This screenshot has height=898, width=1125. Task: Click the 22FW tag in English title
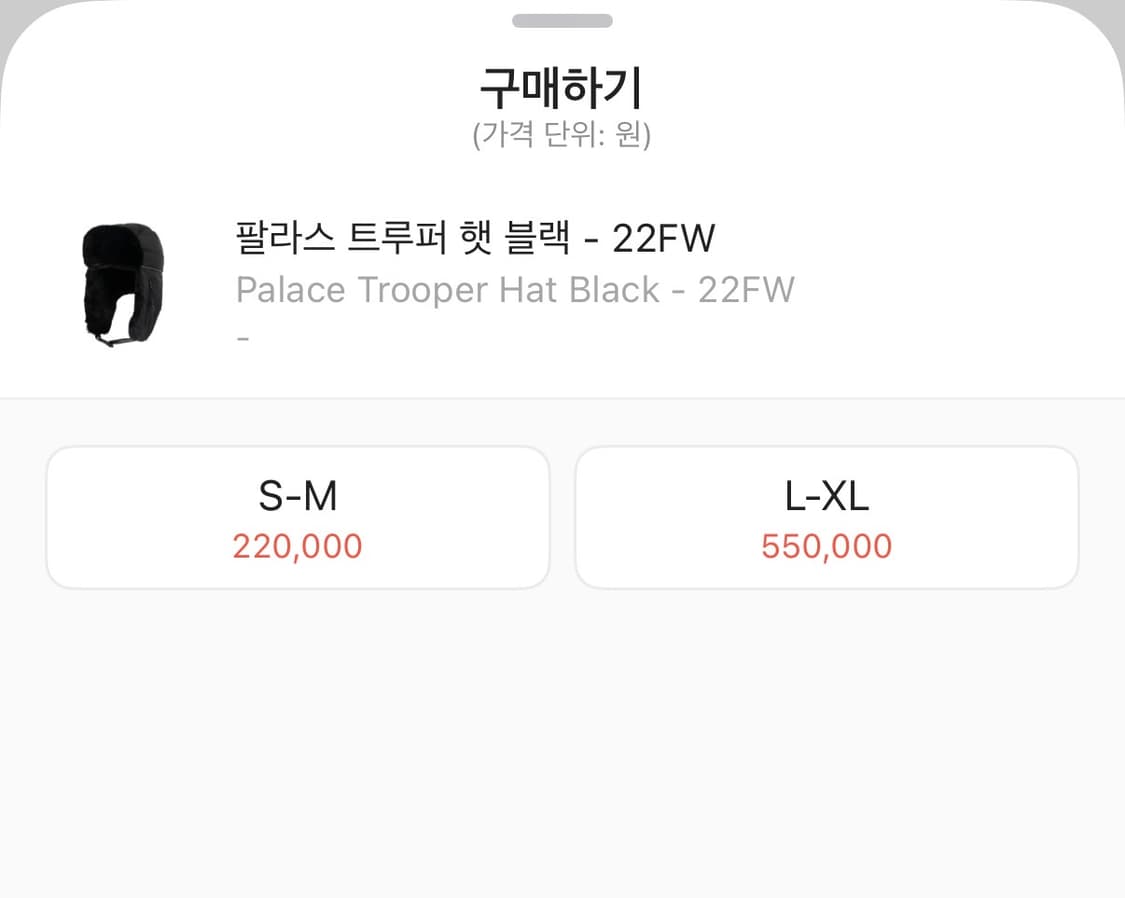point(745,290)
